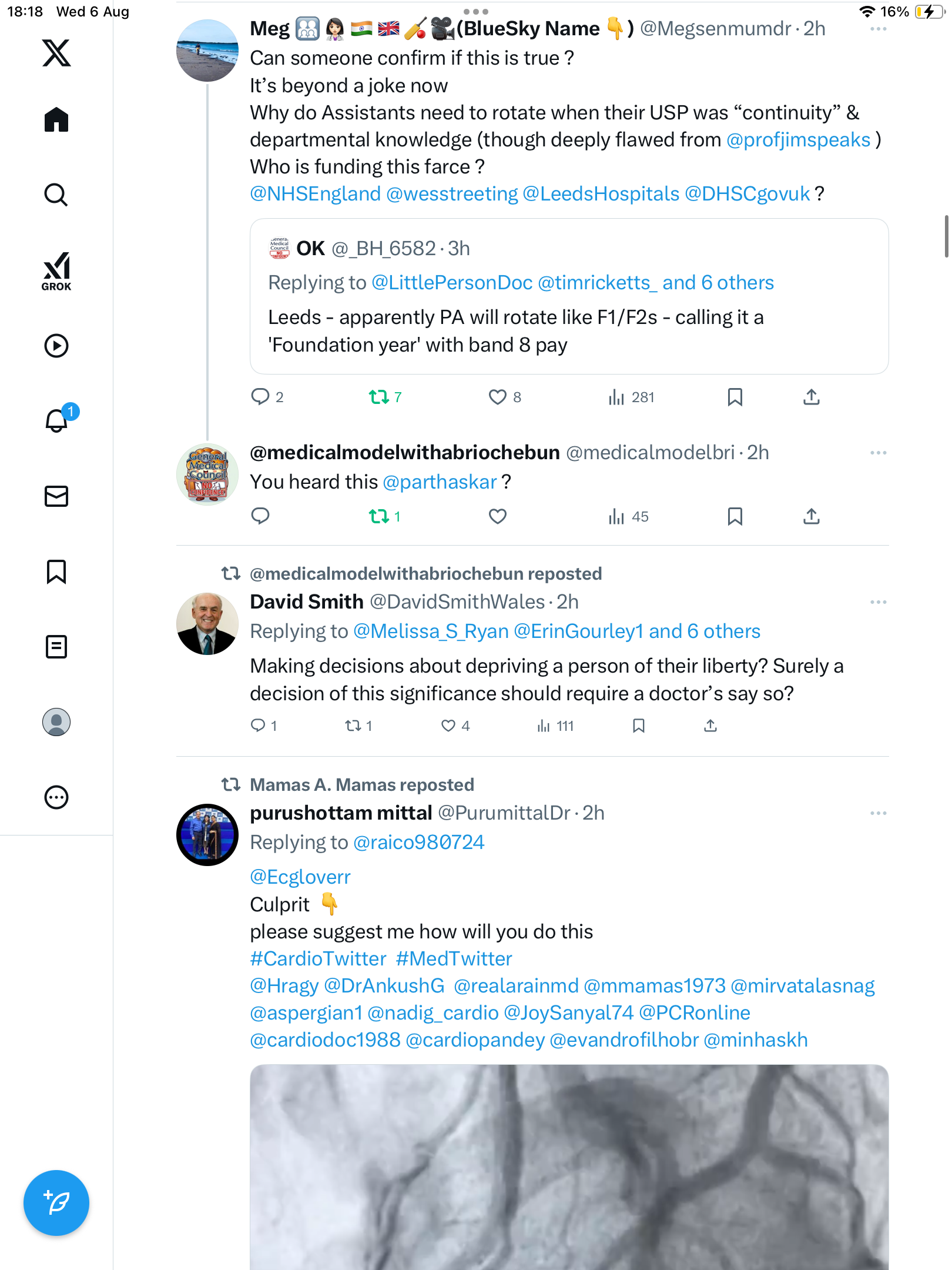Open the more options on David Smith's post
Image resolution: width=952 pixels, height=1270 pixels.
[x=878, y=602]
